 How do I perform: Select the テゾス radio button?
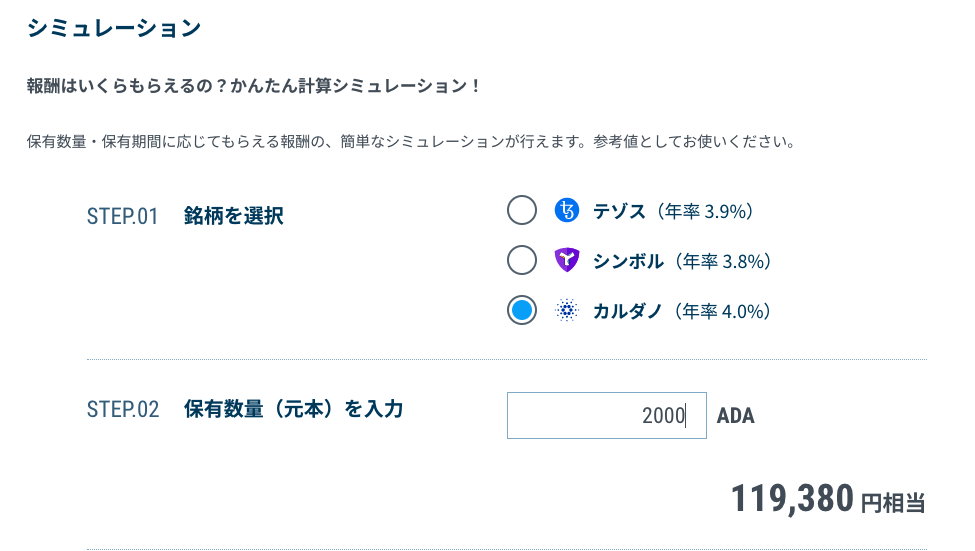[522, 210]
